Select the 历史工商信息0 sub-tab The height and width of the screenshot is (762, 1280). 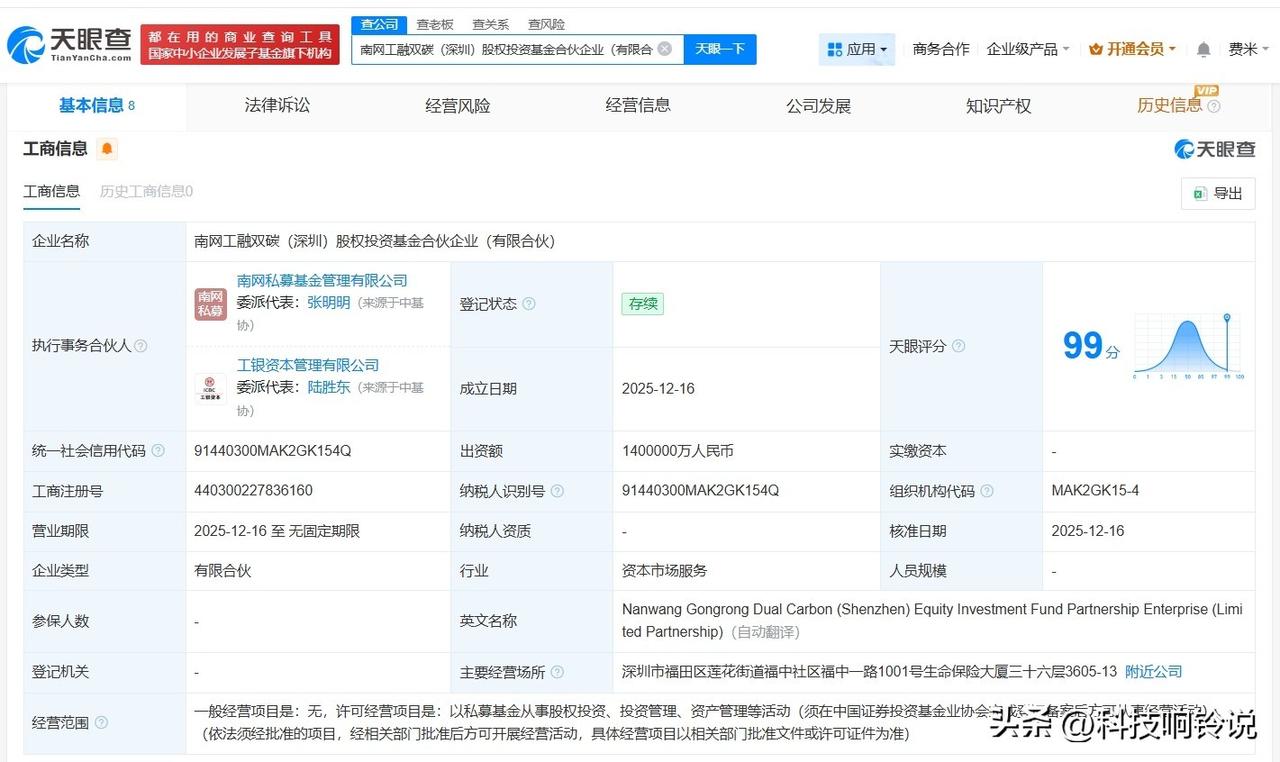(x=146, y=191)
